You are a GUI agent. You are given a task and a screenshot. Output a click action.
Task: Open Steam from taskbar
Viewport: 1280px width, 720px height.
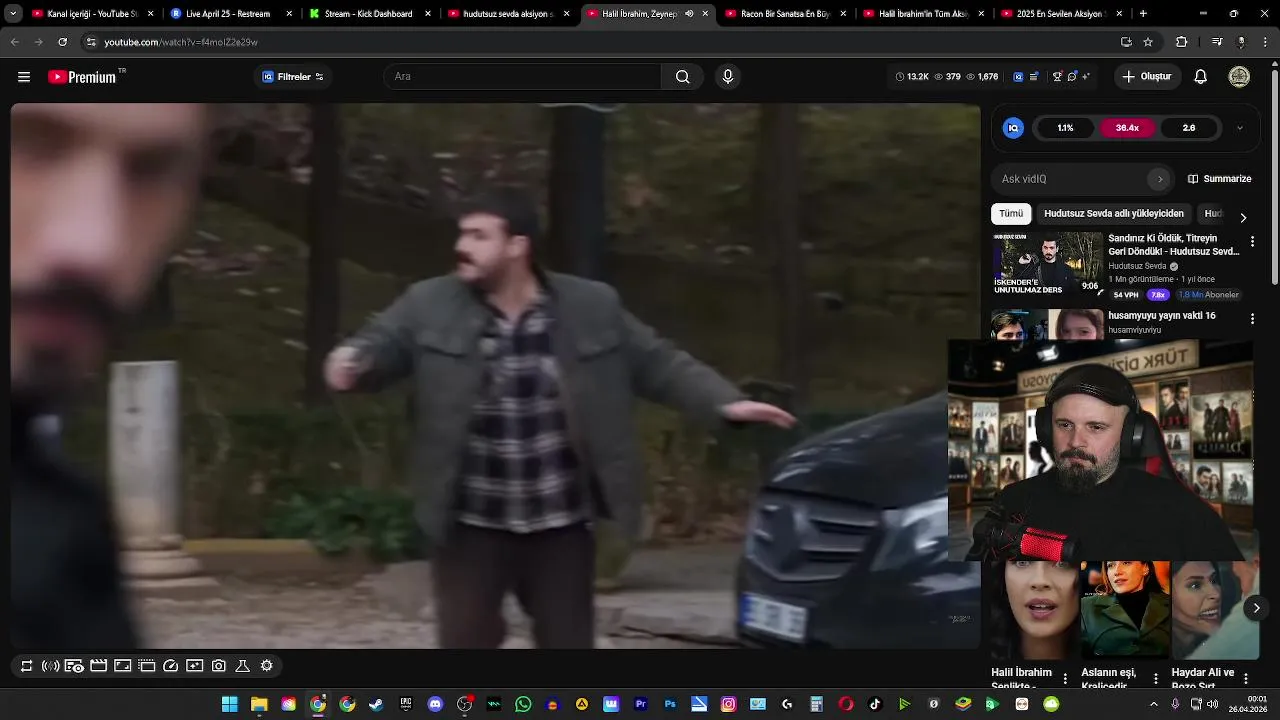click(376, 705)
